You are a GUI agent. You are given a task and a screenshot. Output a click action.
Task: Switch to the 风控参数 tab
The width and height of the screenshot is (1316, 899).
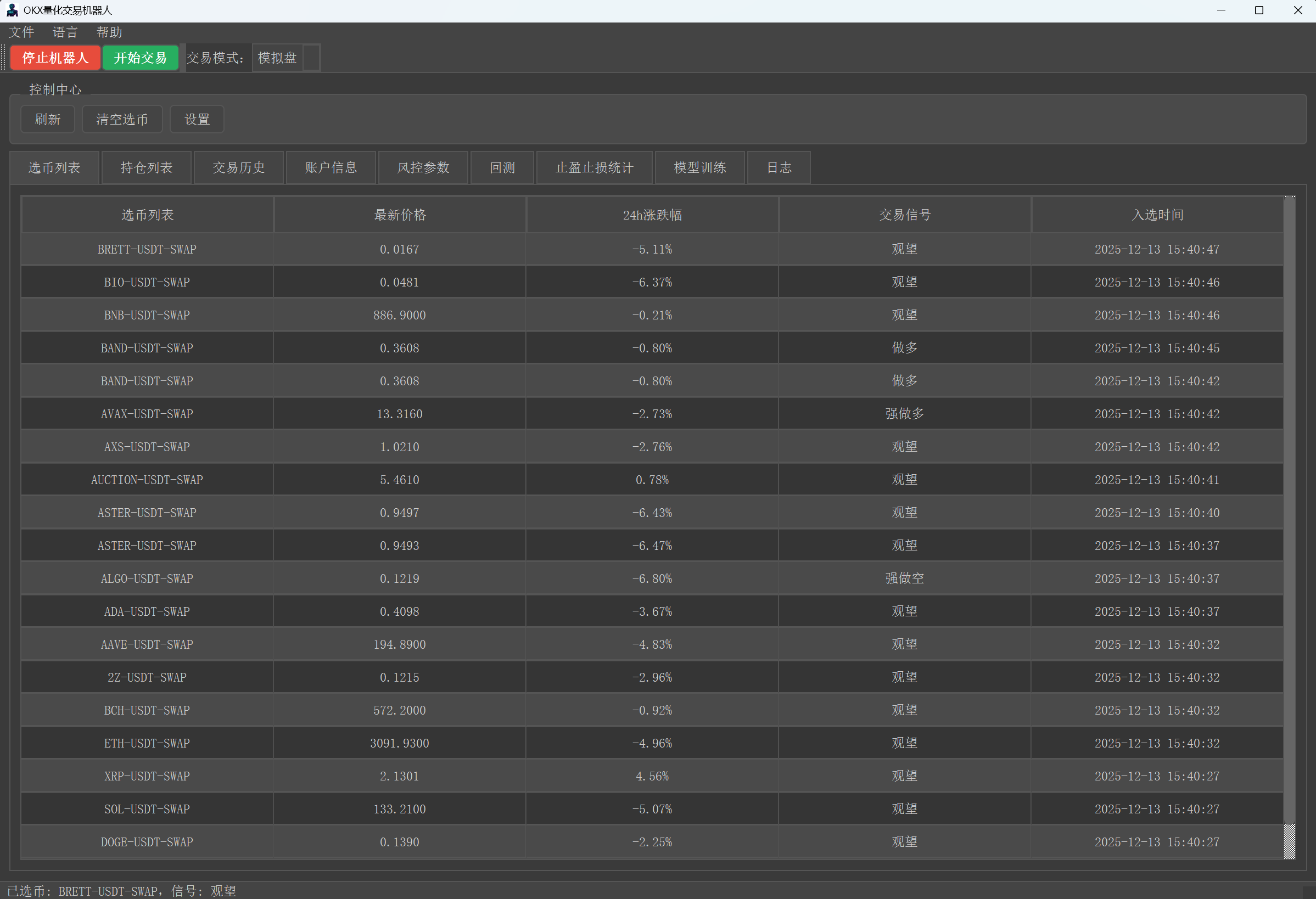[x=423, y=167]
